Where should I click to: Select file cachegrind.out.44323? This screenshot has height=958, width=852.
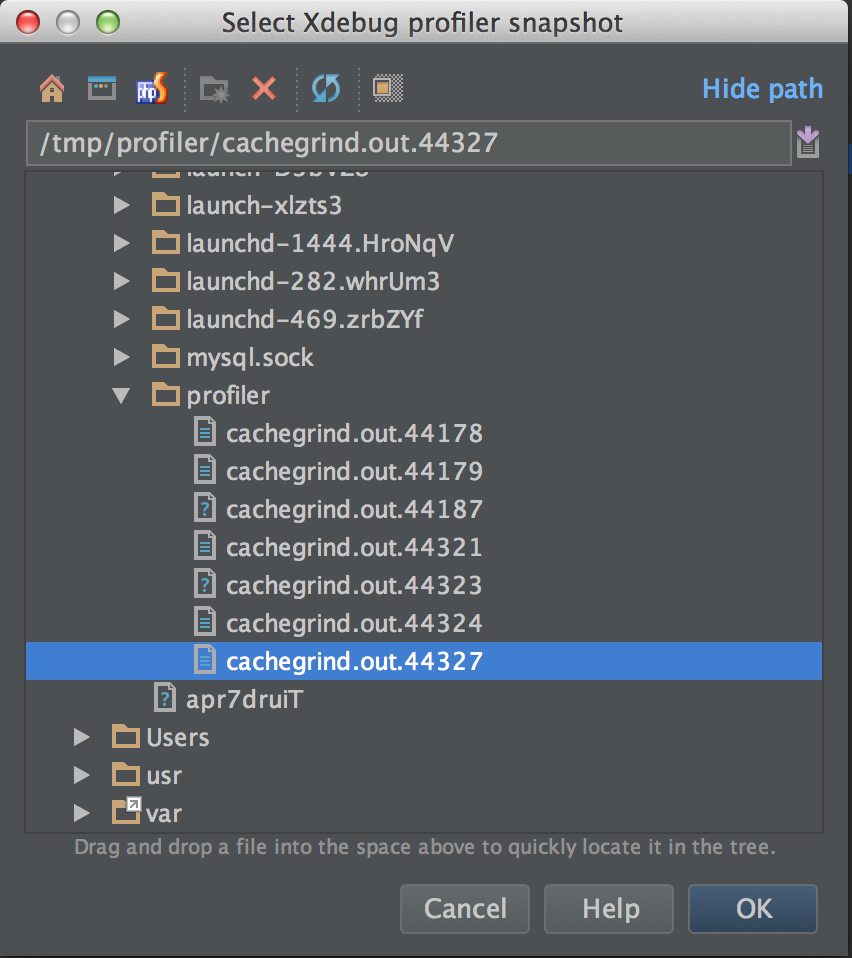tap(354, 585)
